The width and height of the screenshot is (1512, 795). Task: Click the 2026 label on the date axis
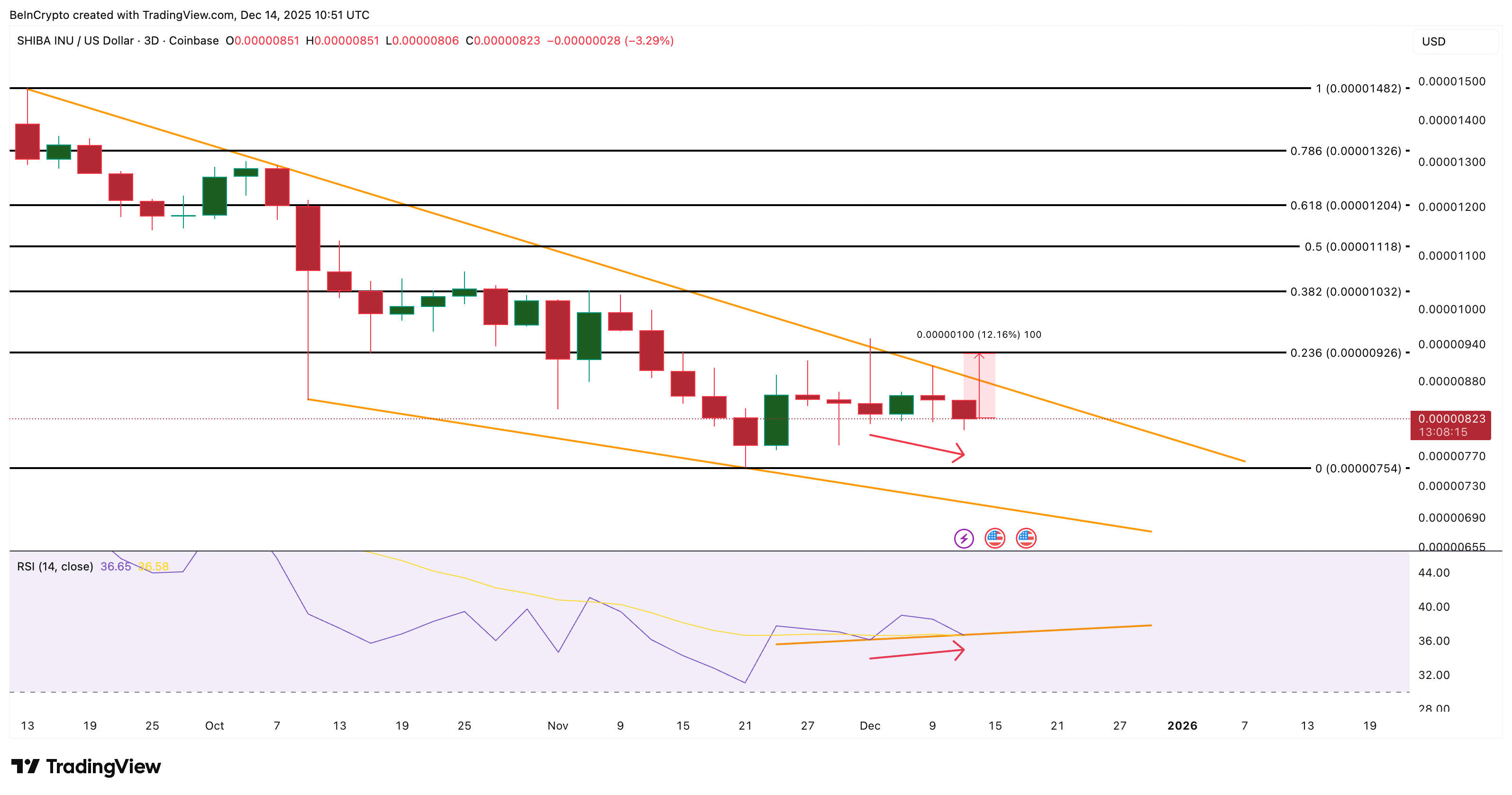(1181, 726)
